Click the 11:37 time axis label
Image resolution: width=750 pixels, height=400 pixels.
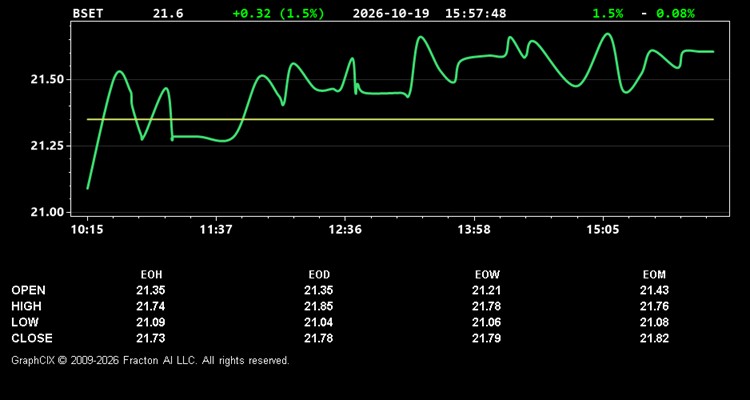[x=216, y=230]
